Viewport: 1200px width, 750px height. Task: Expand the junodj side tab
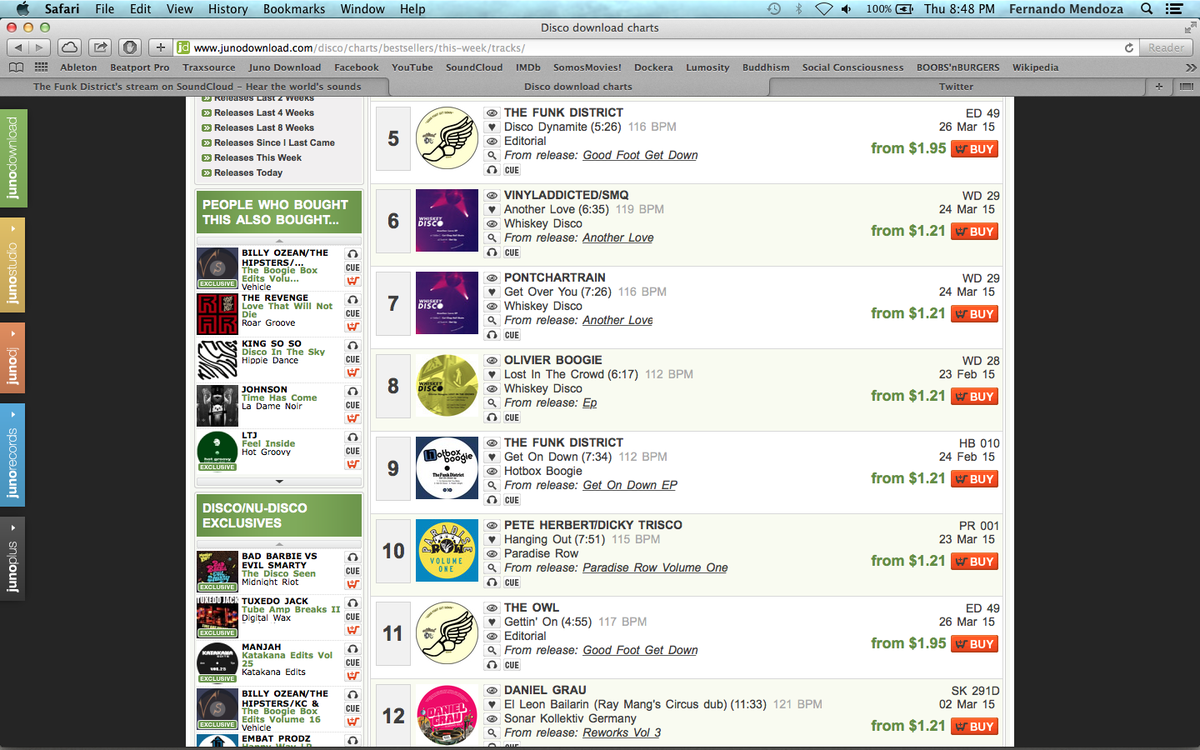pos(13,358)
